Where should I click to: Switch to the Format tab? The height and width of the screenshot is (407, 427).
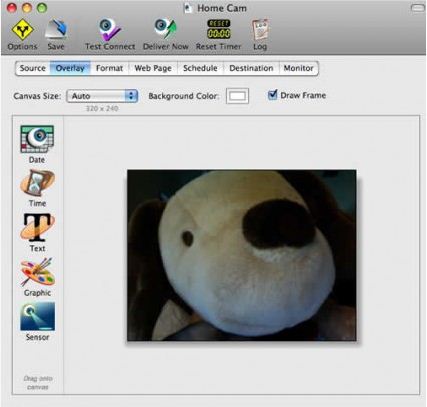109,68
